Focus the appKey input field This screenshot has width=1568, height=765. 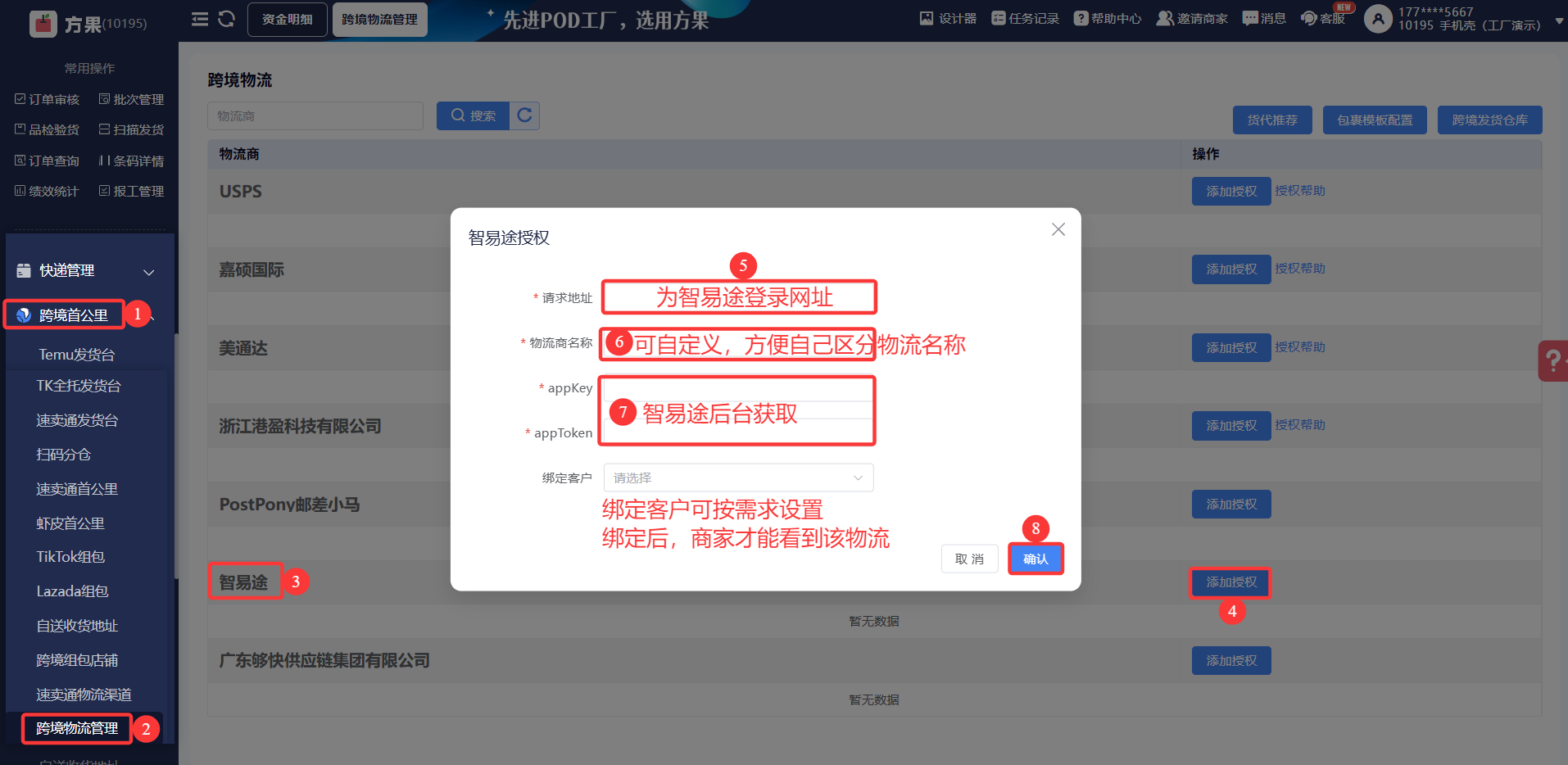739,388
